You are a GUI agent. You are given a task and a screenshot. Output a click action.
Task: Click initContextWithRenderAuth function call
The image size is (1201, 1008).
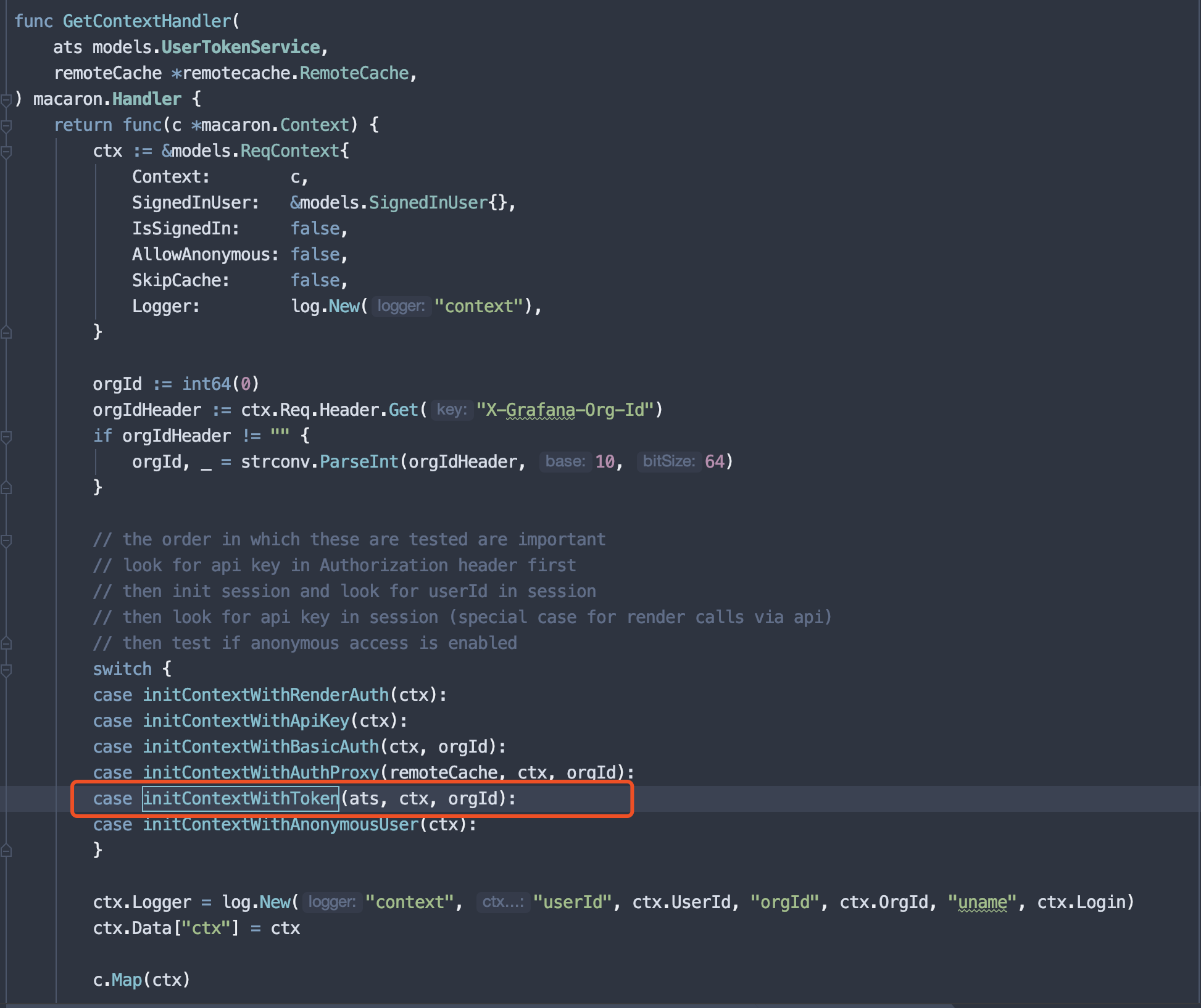[265, 695]
